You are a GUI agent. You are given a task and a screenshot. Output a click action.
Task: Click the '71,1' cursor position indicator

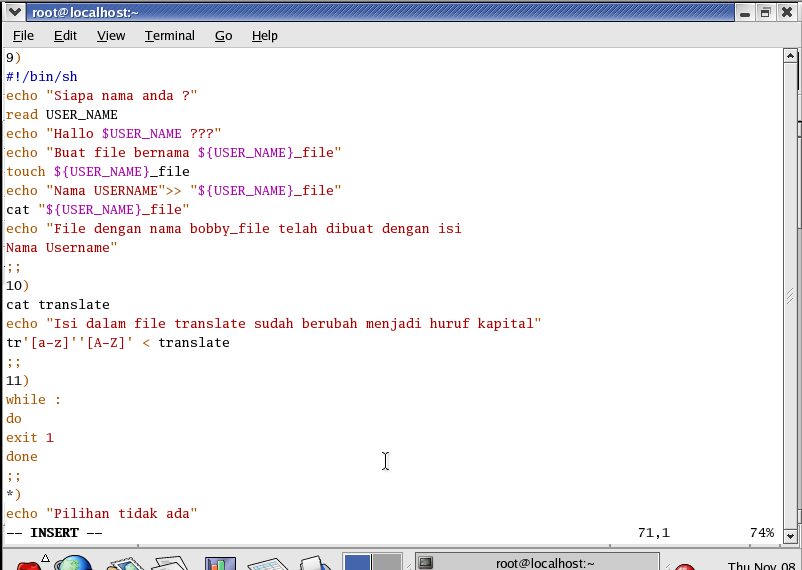pos(654,533)
